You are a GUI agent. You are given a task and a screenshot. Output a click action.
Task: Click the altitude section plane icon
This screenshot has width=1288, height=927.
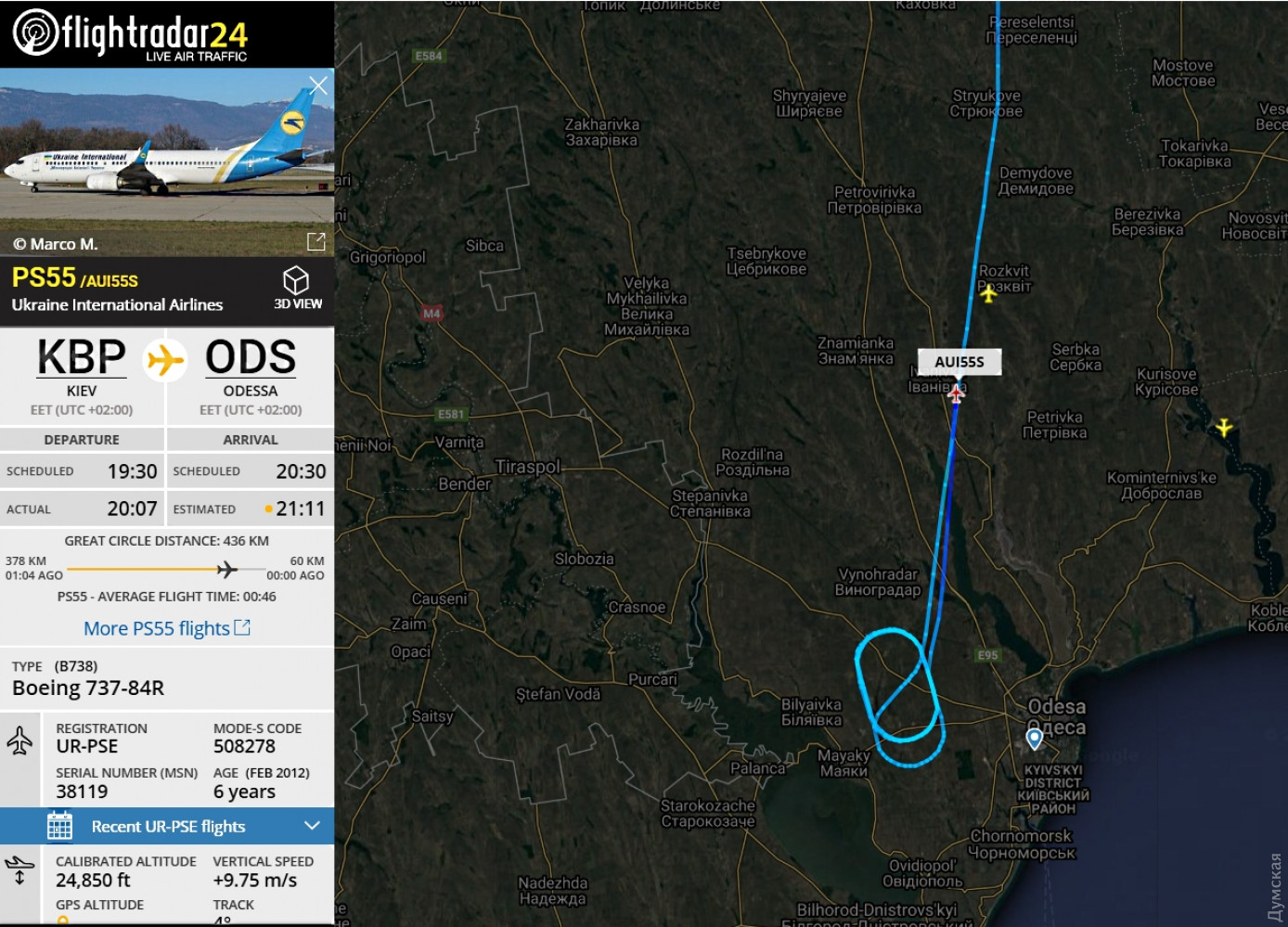(x=19, y=870)
